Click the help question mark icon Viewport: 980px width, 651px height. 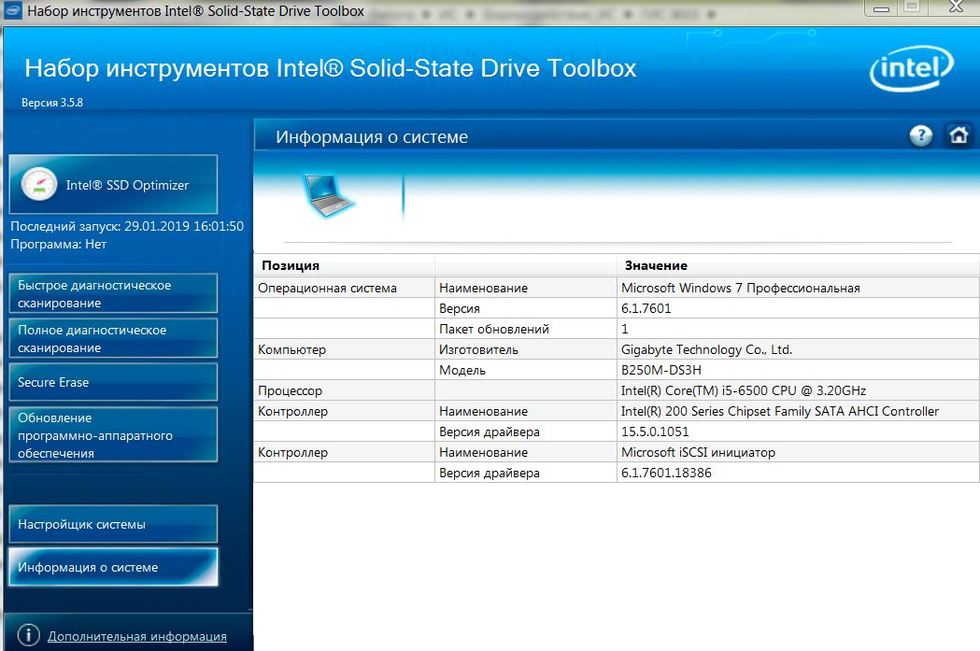921,136
